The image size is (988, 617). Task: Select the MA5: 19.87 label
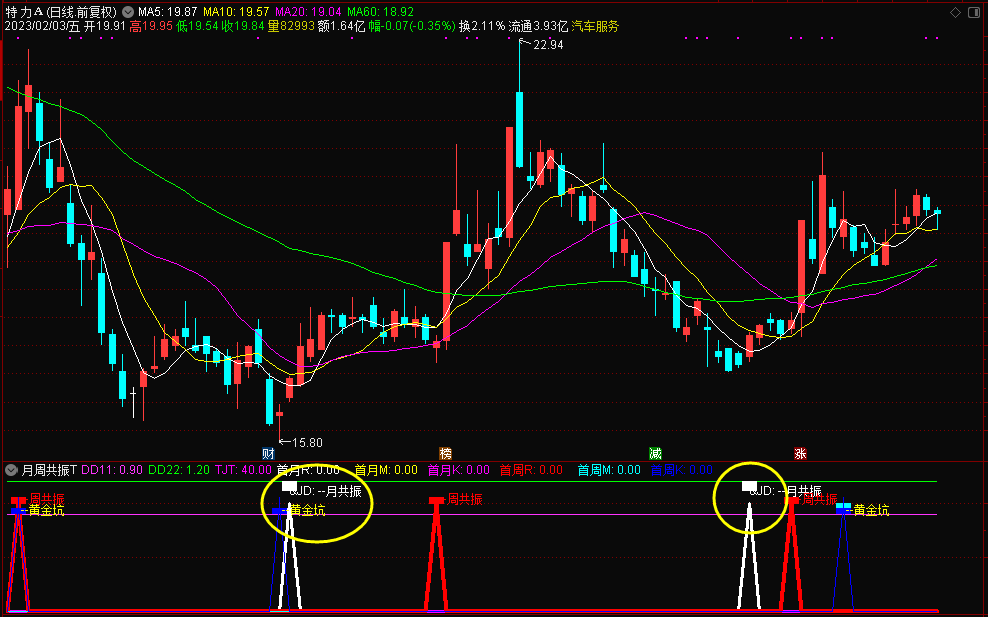point(168,12)
